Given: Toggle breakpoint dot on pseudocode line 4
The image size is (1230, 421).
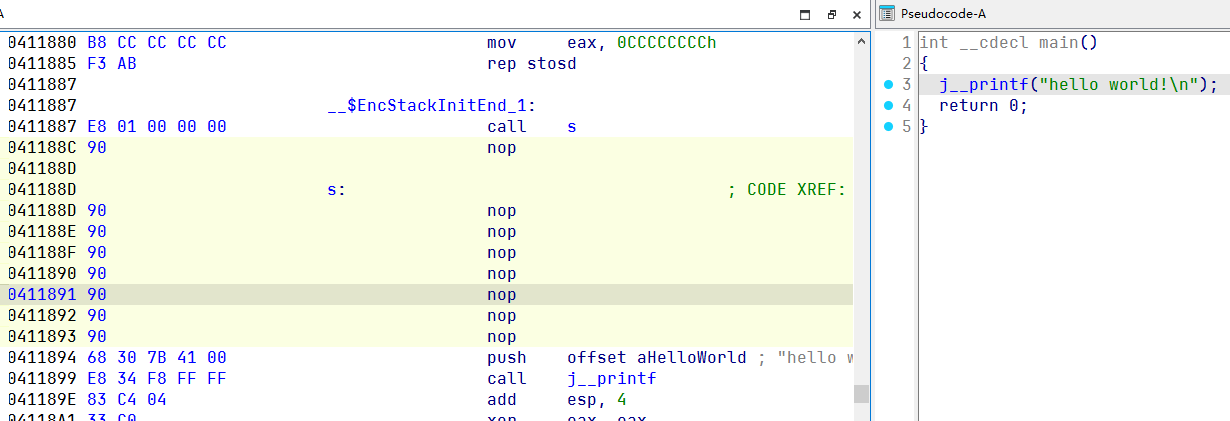Looking at the screenshot, I should point(887,106).
